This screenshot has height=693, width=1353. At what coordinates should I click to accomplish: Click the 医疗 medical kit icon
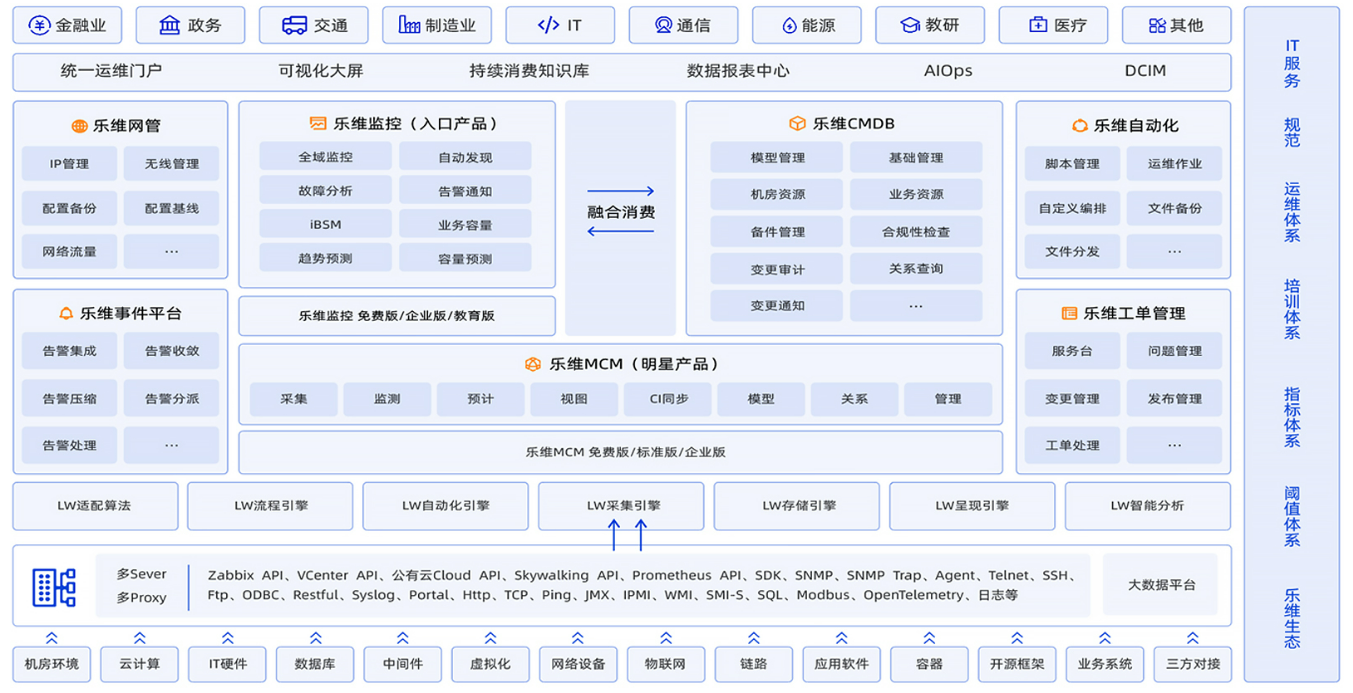(1038, 25)
